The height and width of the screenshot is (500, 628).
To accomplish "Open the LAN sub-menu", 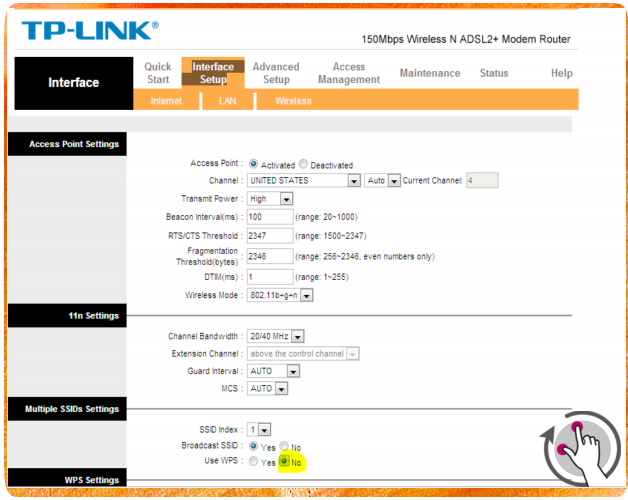I will pyautogui.click(x=227, y=101).
